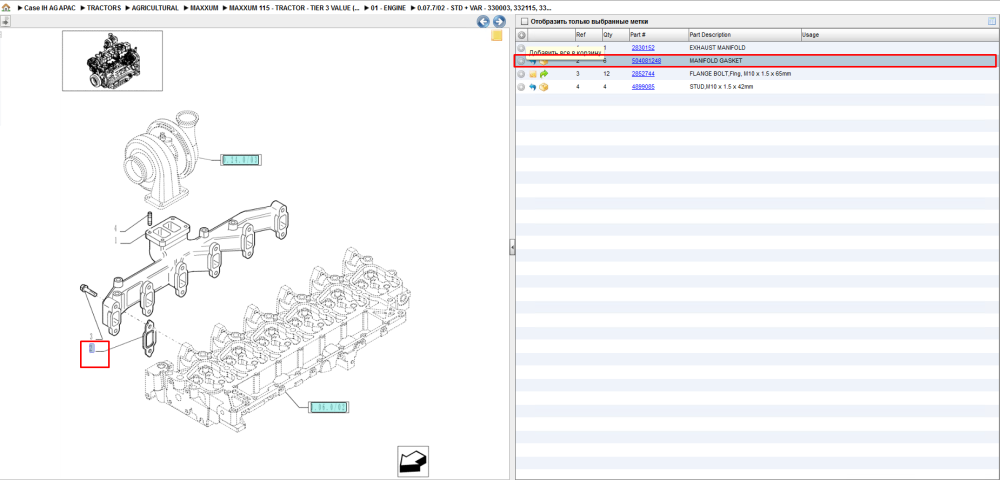This screenshot has width=1000, height=480.
Task: Follow the 1.06.0/02 reference label by cylinder head
Action: (x=329, y=407)
